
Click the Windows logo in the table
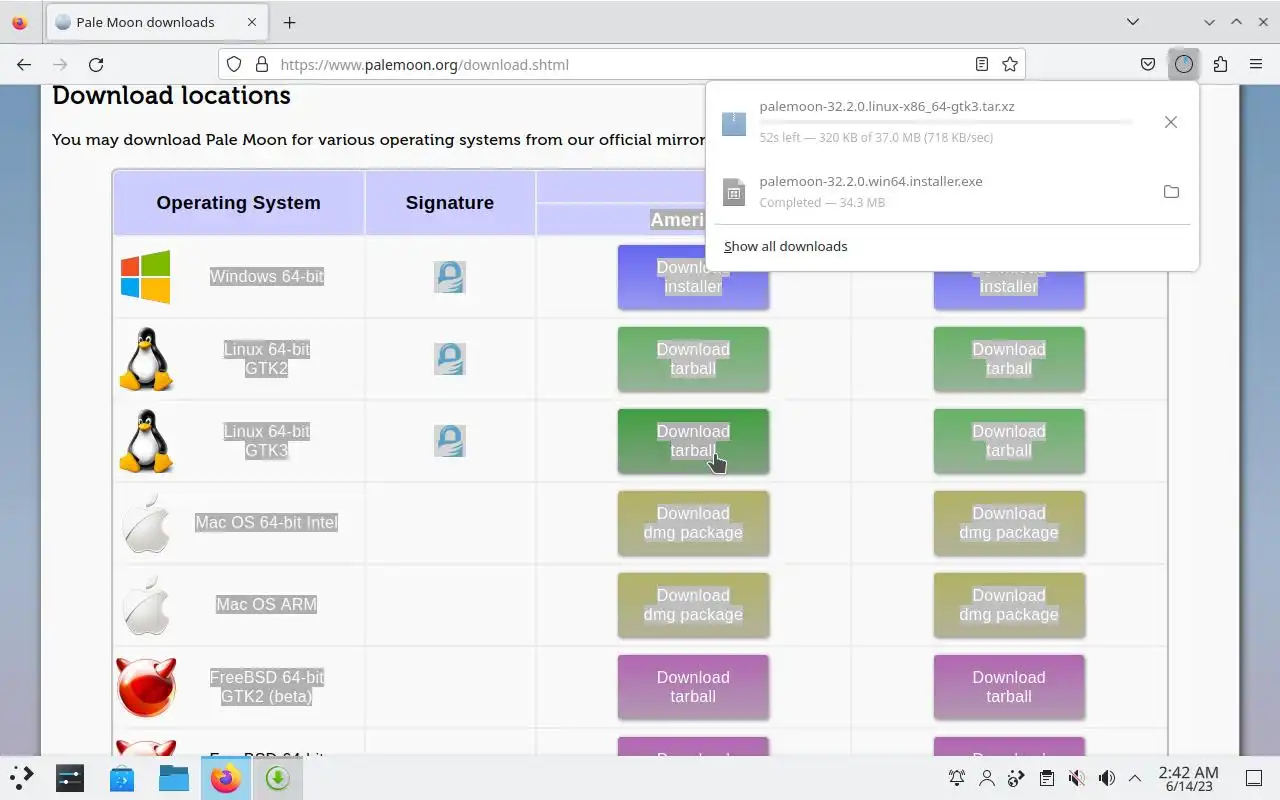(145, 277)
